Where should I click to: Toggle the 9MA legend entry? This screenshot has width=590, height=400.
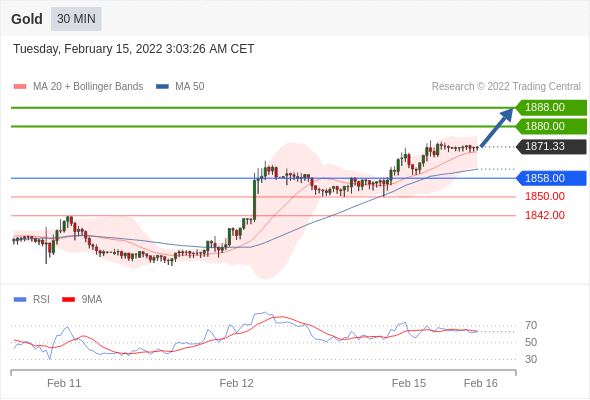tap(82, 300)
